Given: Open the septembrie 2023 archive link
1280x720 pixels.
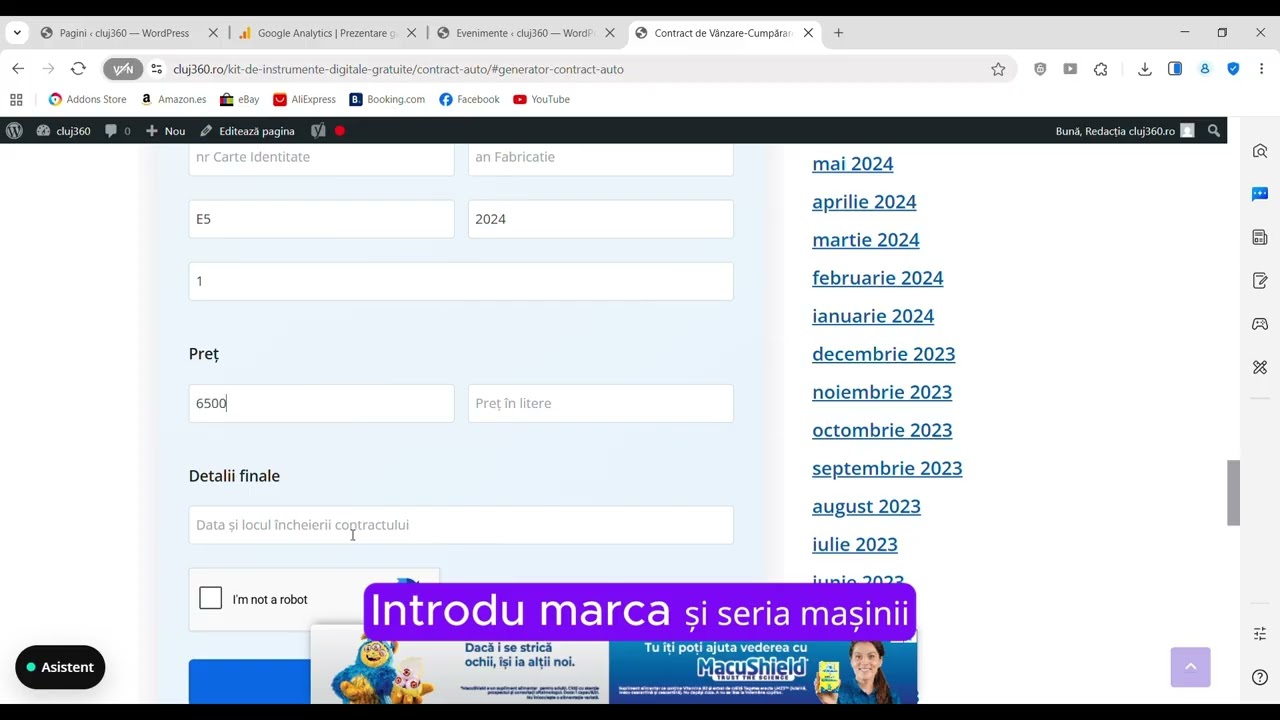Looking at the screenshot, I should tap(887, 467).
